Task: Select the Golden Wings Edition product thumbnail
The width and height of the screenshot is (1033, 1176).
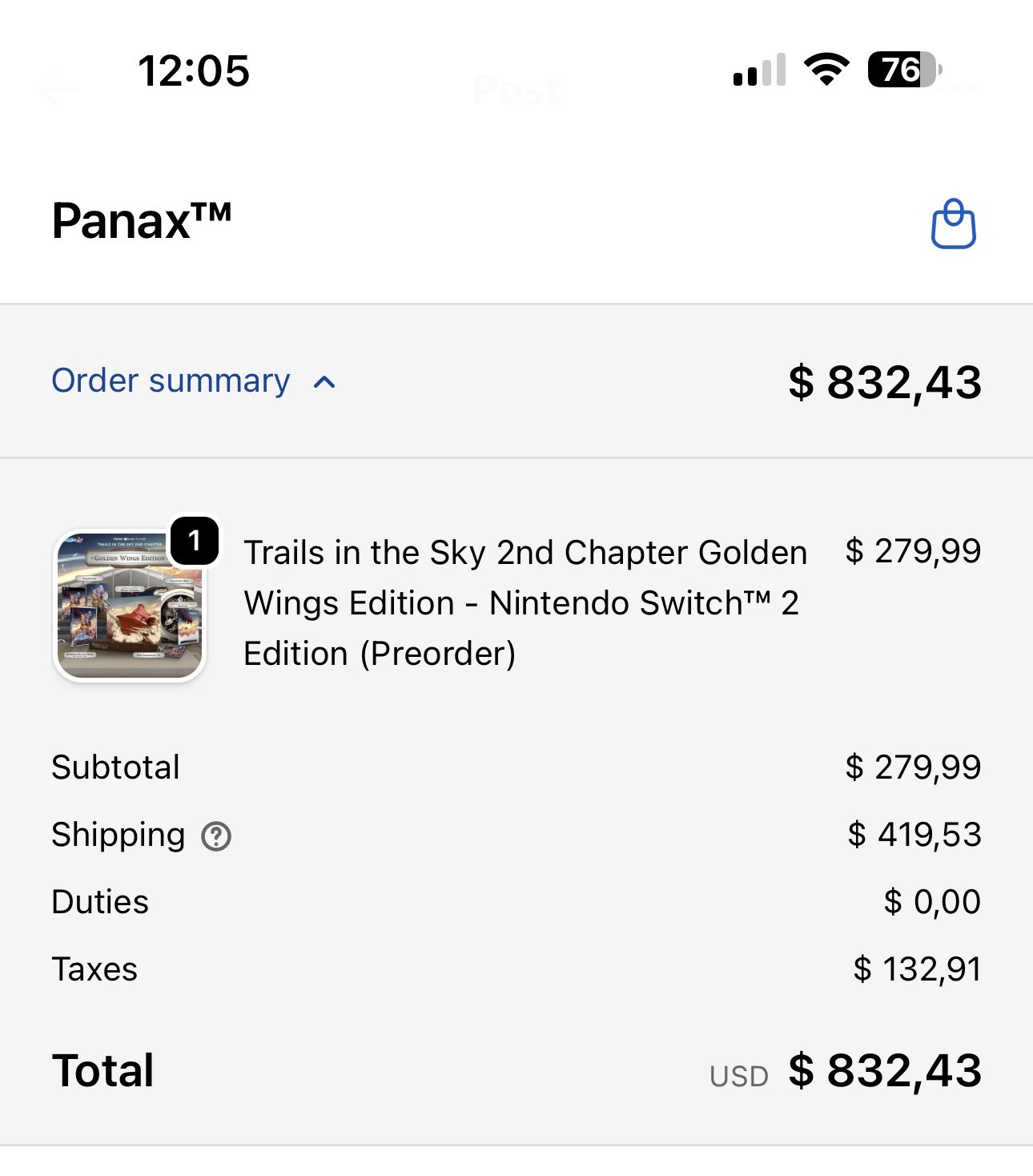Action: 130,606
